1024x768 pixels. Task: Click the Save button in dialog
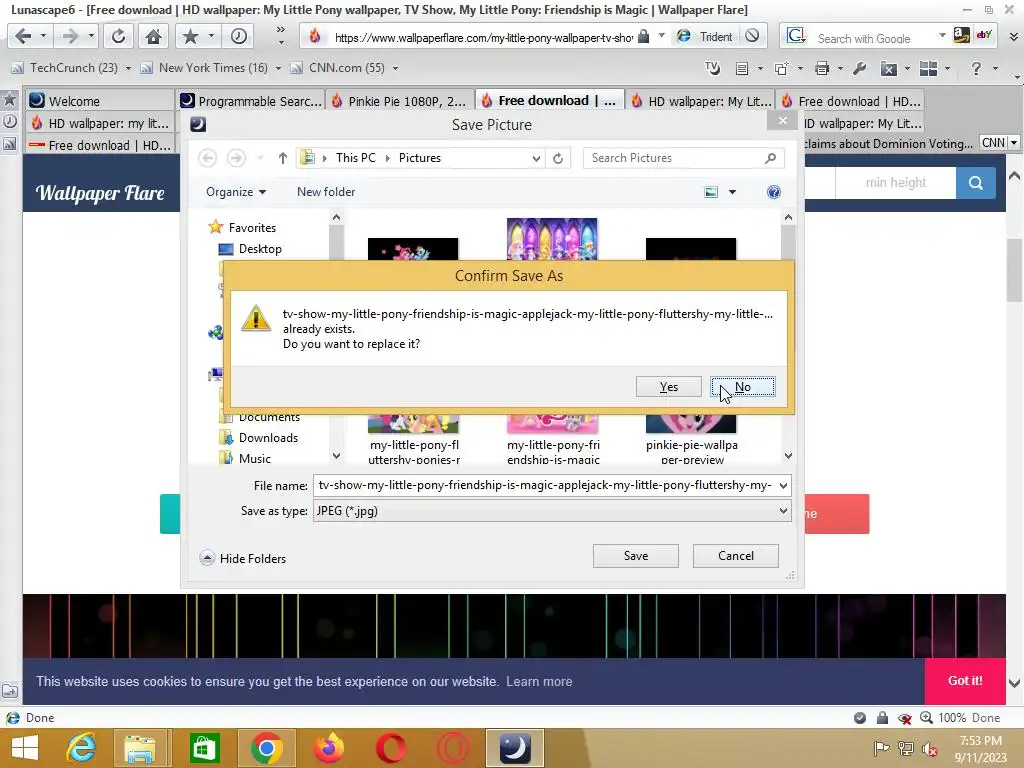point(635,556)
